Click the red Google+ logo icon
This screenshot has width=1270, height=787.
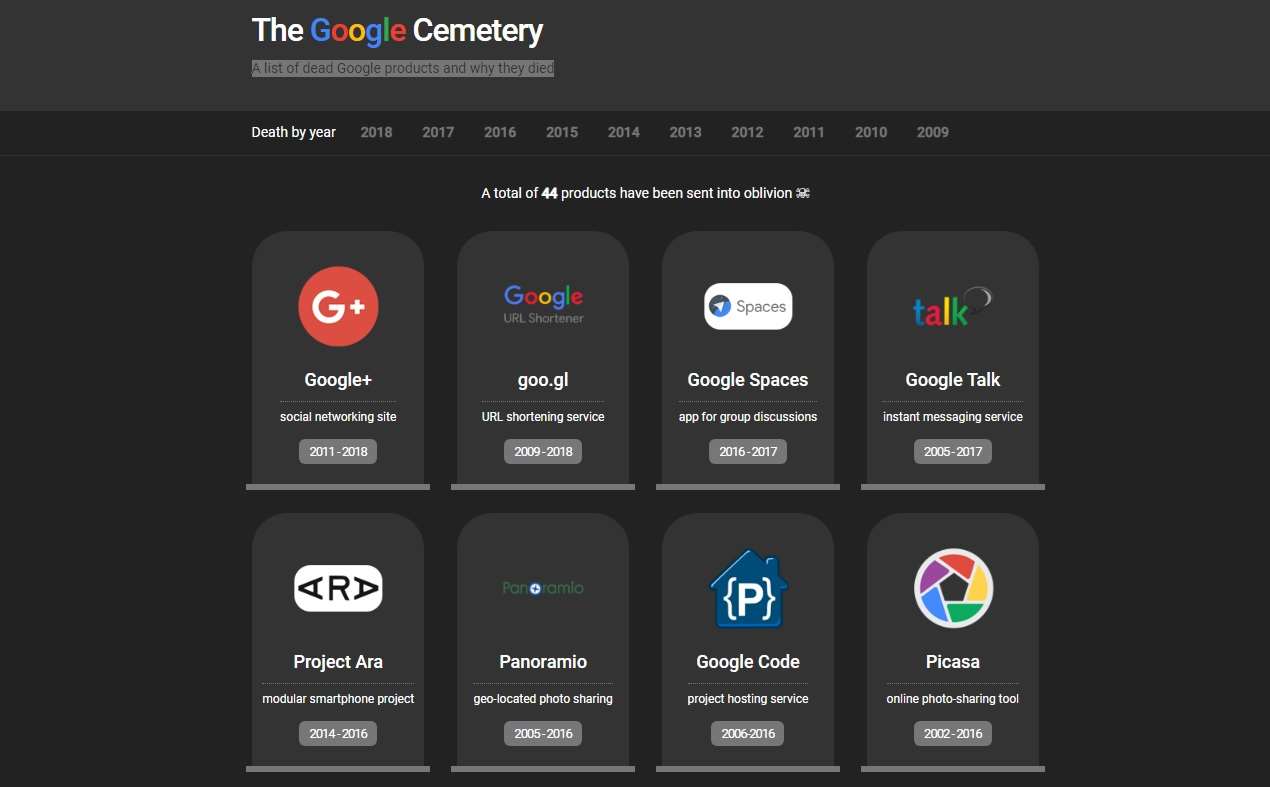tap(338, 306)
